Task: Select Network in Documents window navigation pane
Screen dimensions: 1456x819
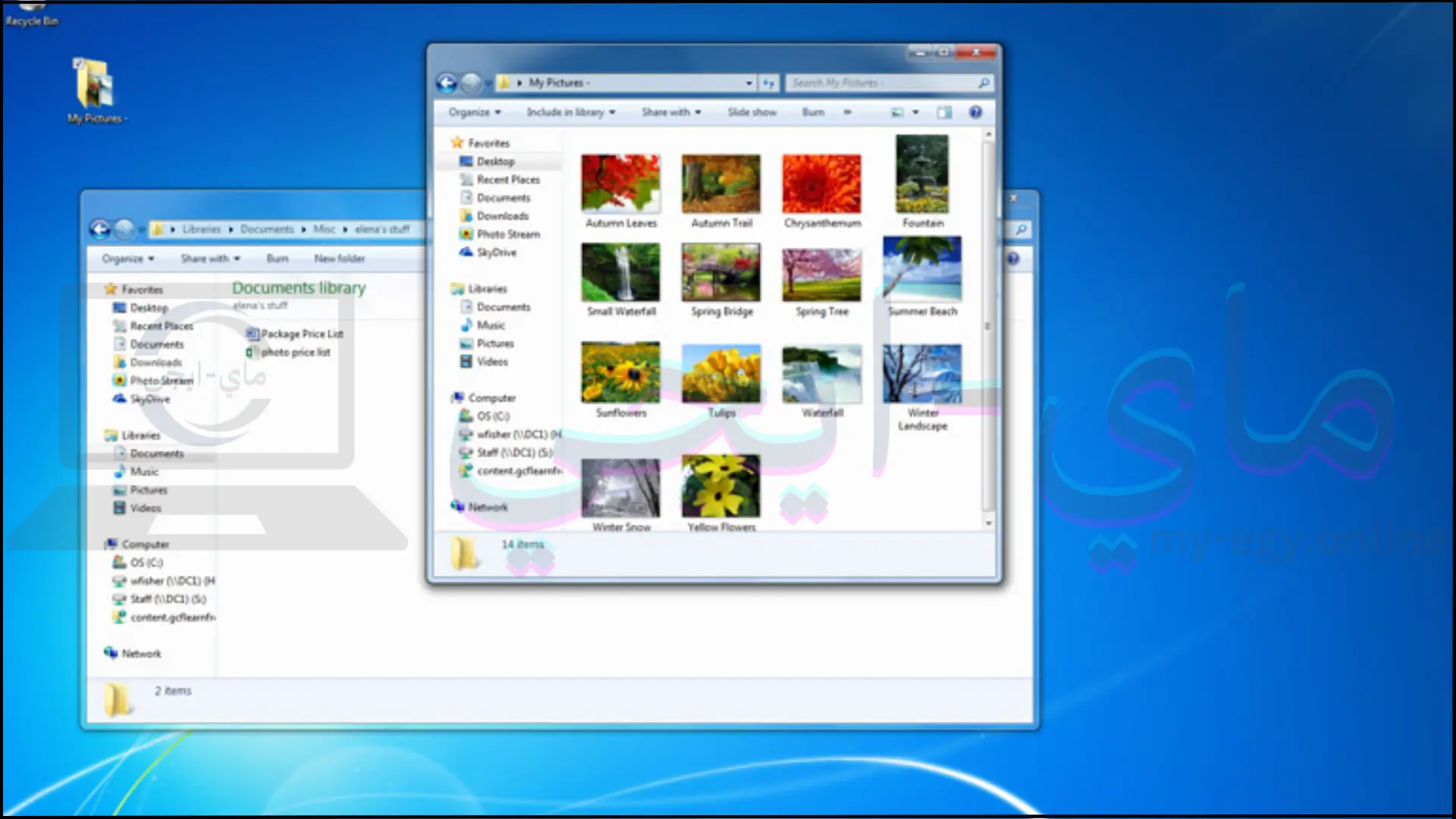Action: (x=133, y=654)
